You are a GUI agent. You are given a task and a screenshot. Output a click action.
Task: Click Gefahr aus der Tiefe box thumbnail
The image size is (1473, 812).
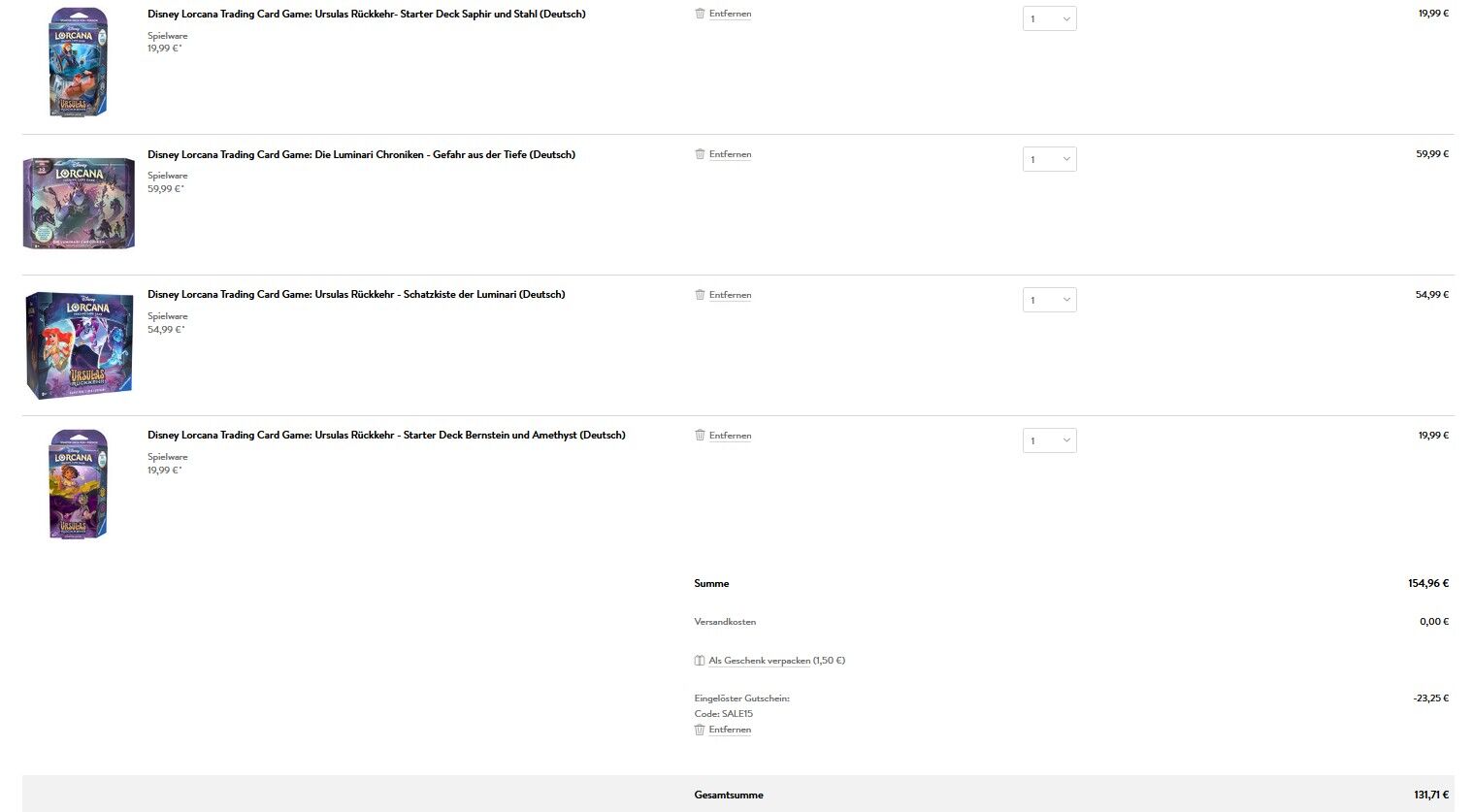(x=79, y=204)
